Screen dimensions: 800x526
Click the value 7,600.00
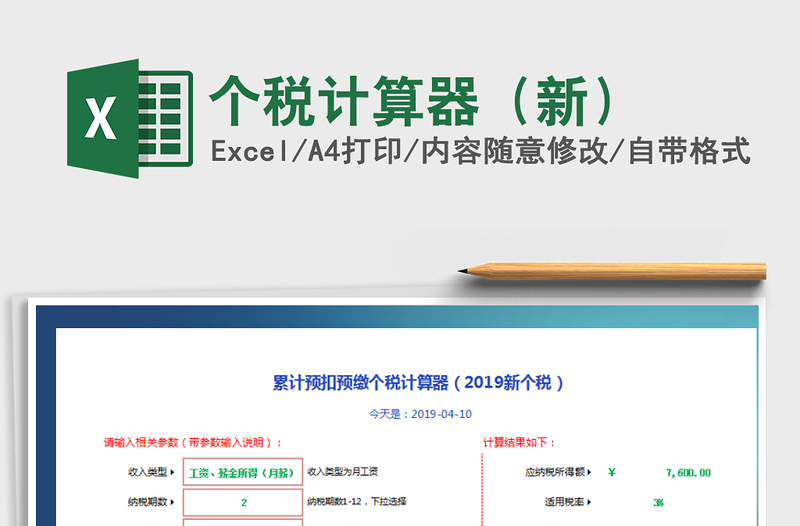688,473
